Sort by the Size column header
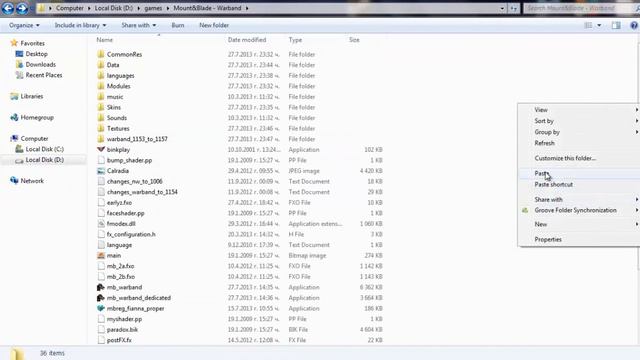640x360 pixels. [x=354, y=40]
